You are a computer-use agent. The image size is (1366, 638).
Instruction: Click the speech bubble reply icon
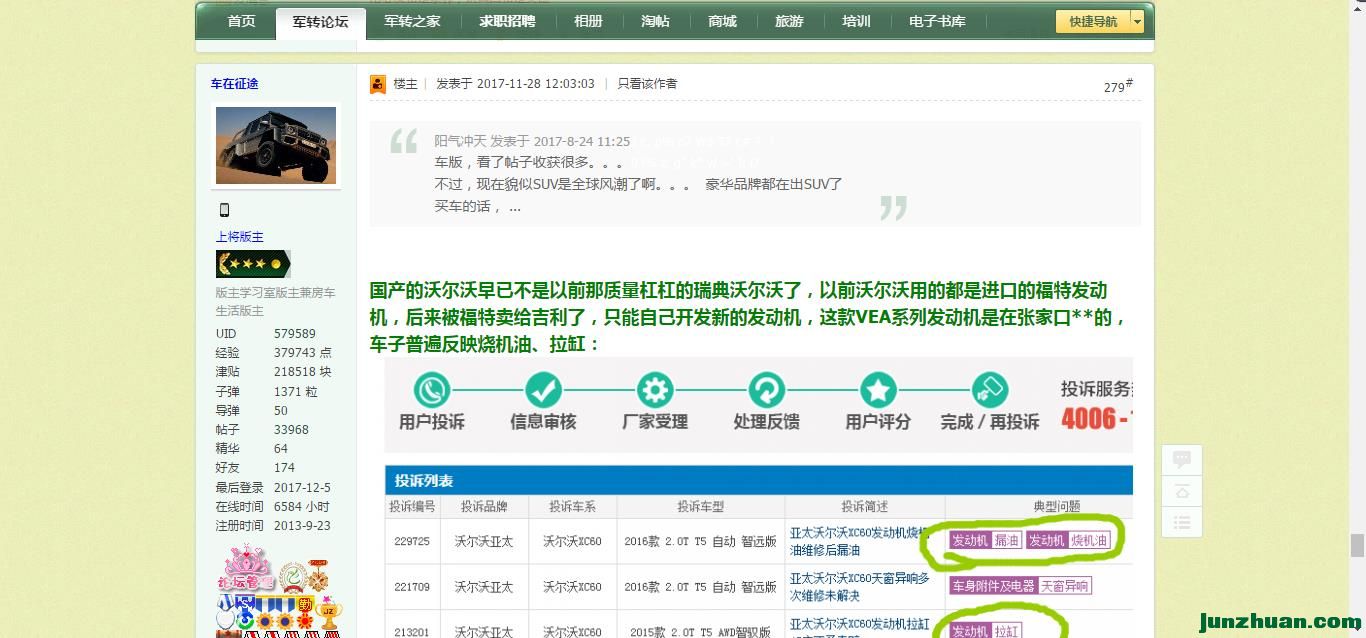pyautogui.click(x=1181, y=460)
